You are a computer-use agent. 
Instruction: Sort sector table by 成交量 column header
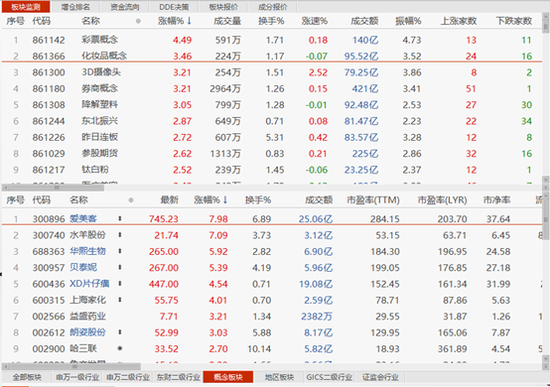coord(227,21)
